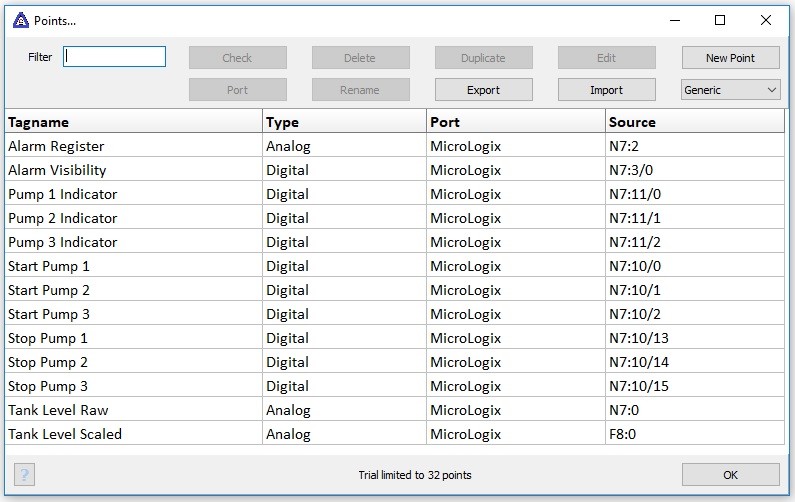This screenshot has height=502, width=795.
Task: Click the disabled Port button
Action: 237,90
